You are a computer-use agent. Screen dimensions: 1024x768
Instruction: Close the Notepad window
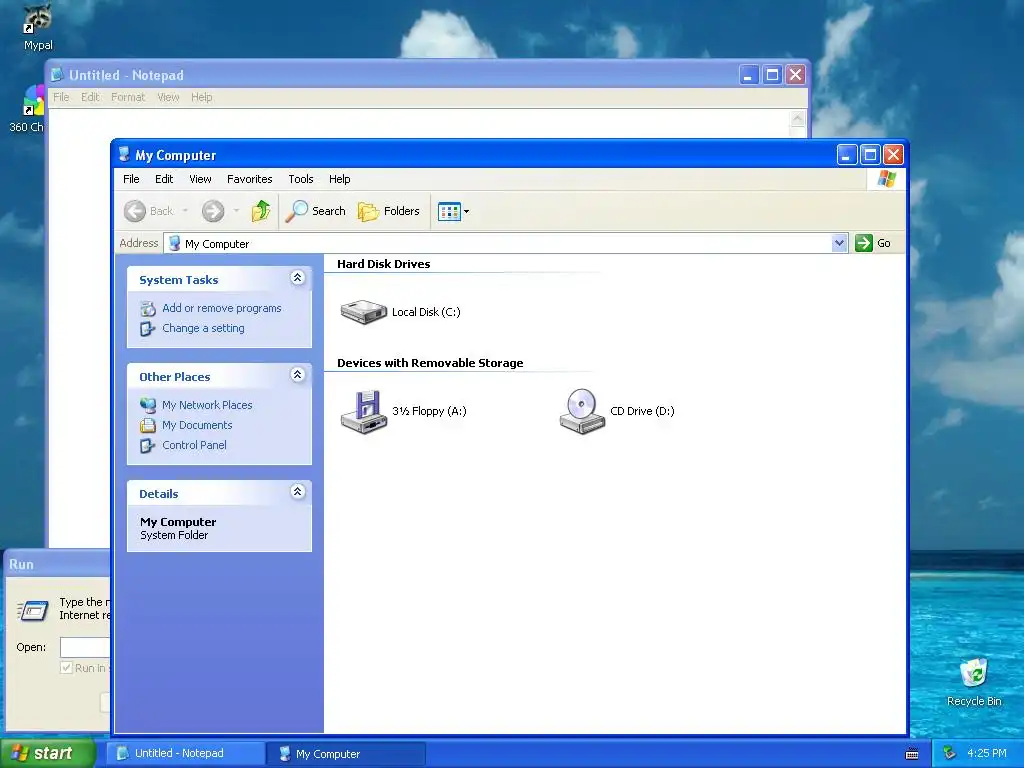point(795,74)
